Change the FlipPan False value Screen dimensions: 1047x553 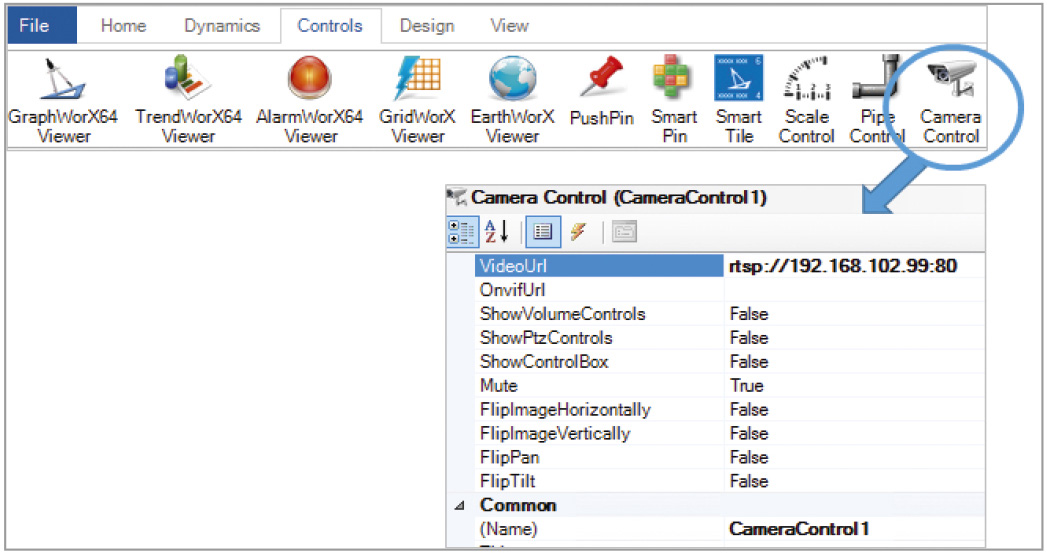click(854, 457)
